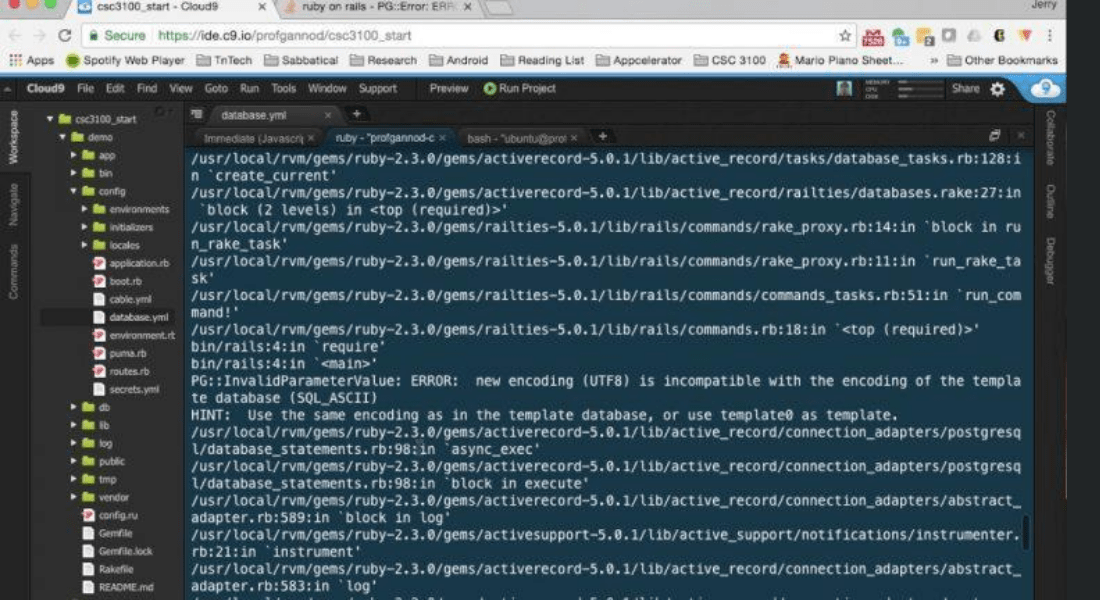Open routes.rb Ruby file

click(x=129, y=371)
